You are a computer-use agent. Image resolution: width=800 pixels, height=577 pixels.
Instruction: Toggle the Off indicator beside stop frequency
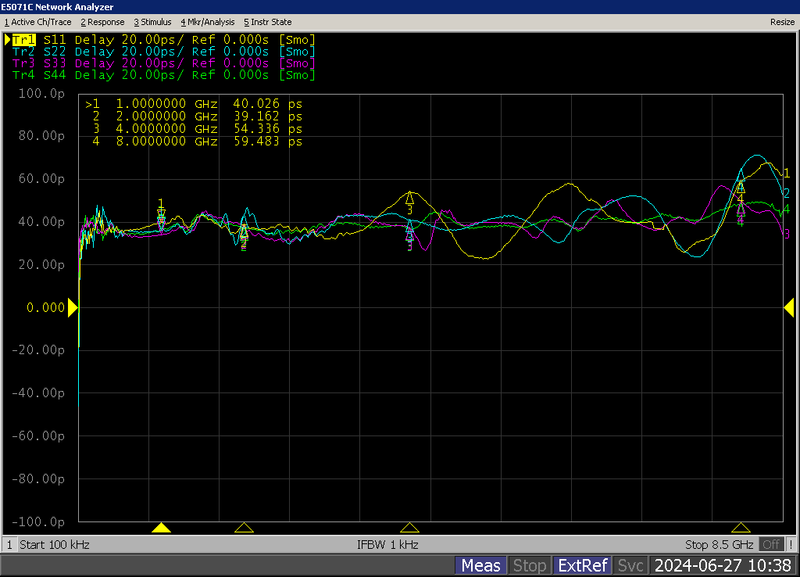[770, 545]
